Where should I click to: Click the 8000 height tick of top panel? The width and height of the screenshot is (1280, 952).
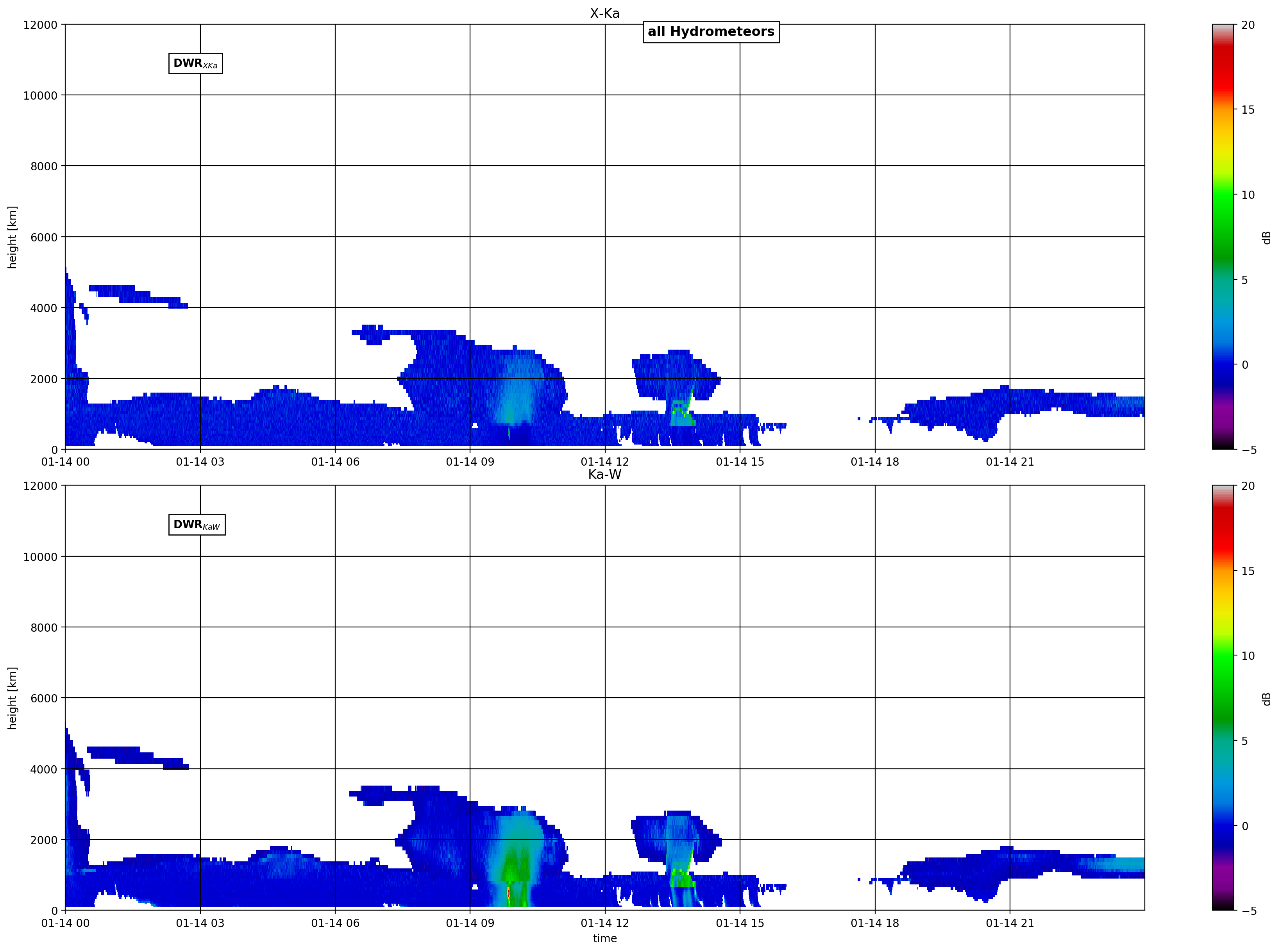coord(44,166)
